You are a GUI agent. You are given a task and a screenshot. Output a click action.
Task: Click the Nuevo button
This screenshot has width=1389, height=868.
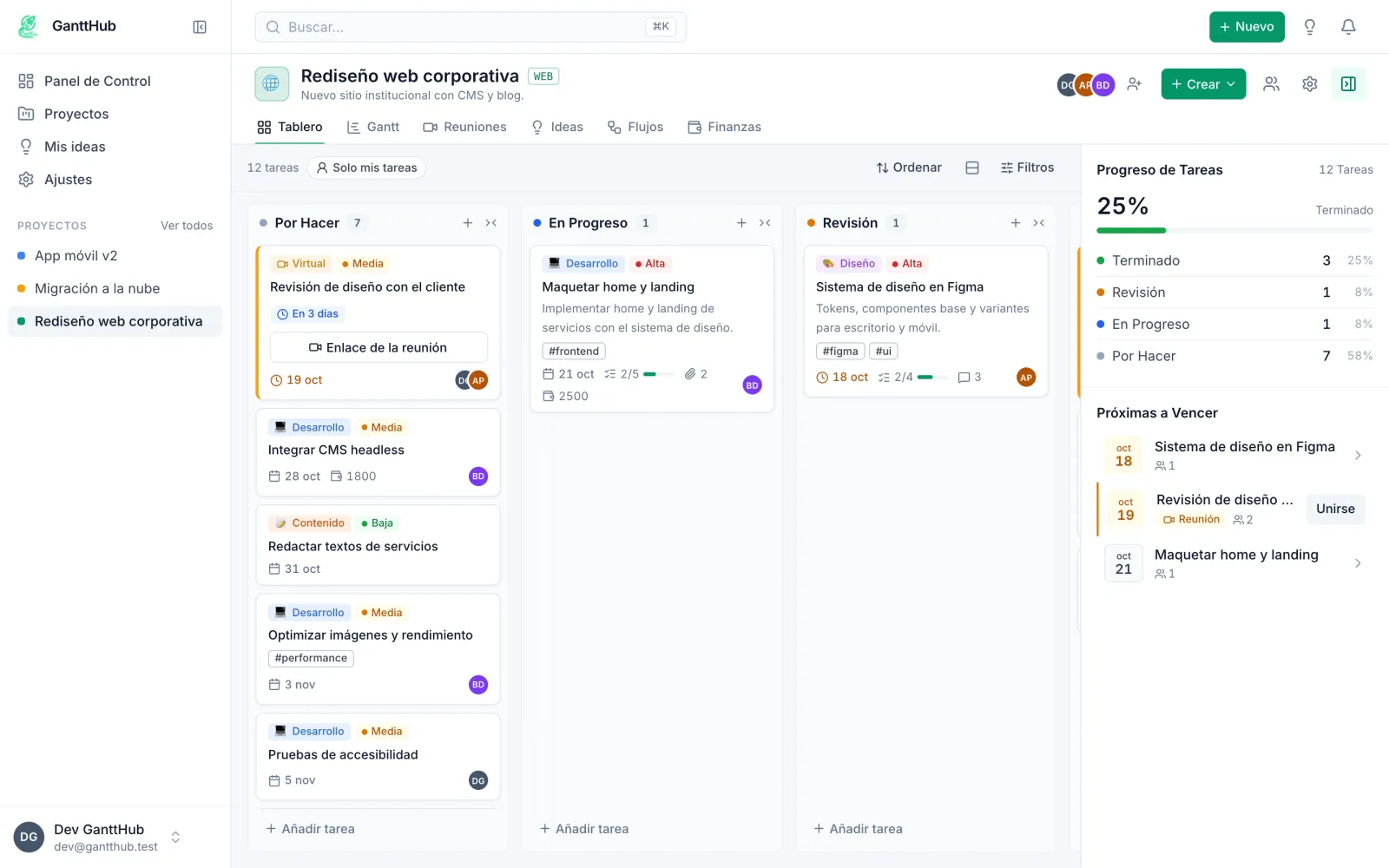1247,27
